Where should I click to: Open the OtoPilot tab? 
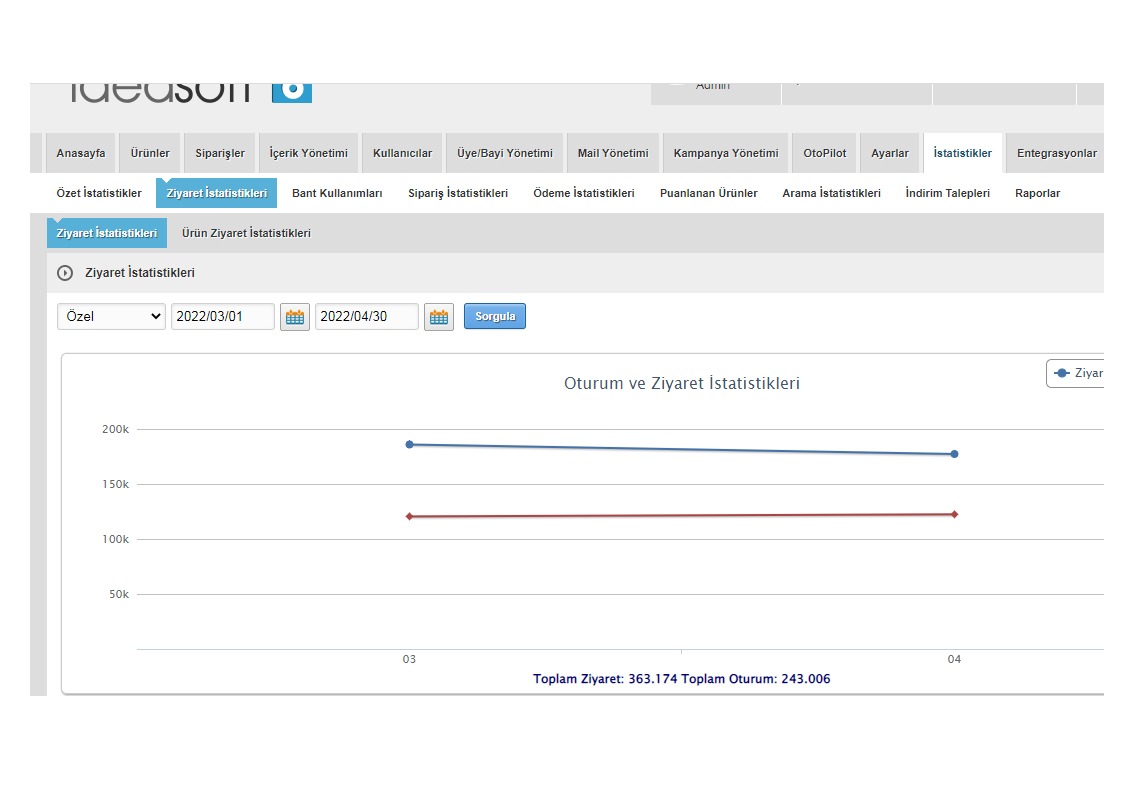click(824, 153)
